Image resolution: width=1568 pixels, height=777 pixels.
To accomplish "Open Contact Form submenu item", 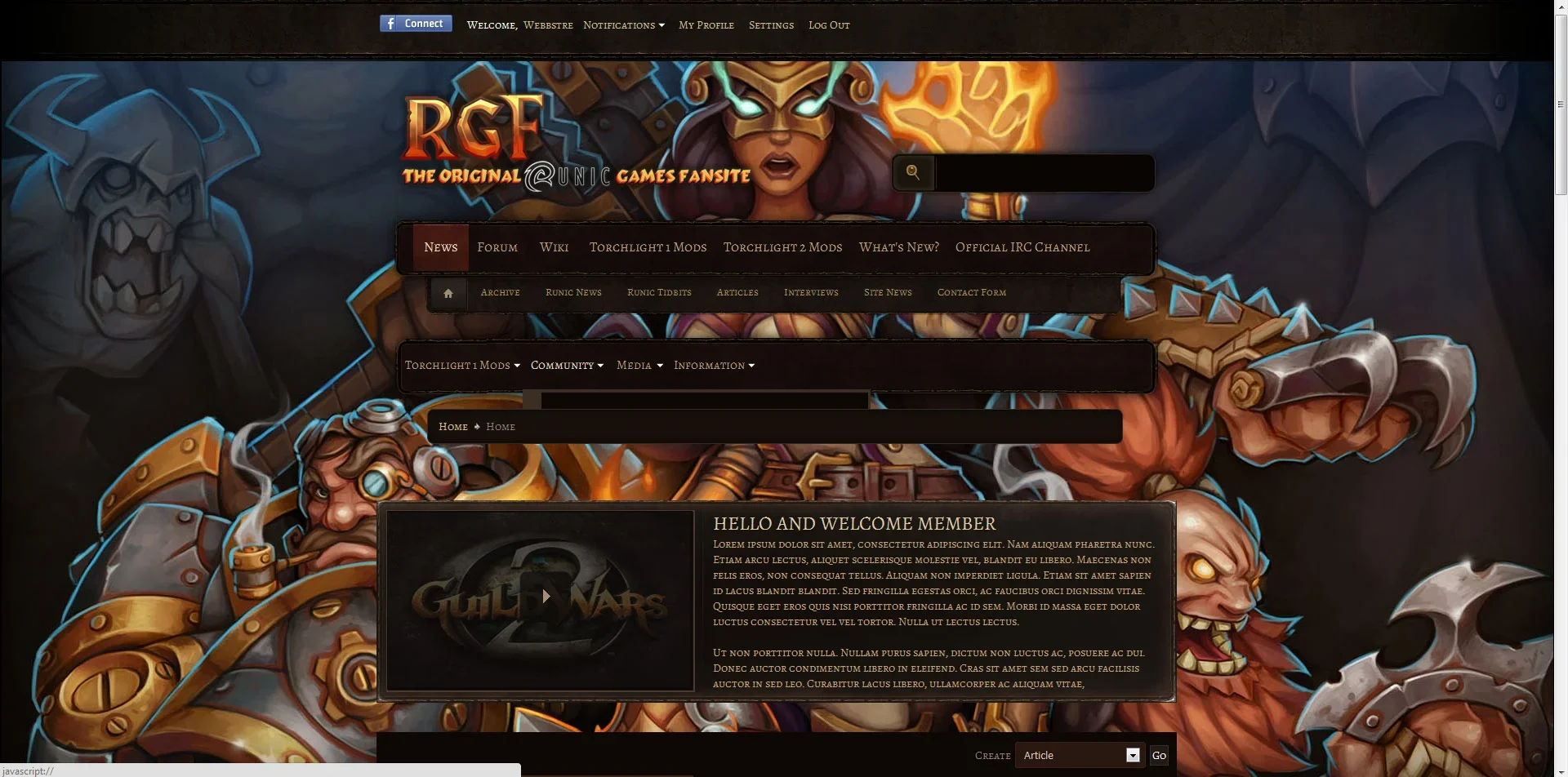I will click(x=972, y=292).
